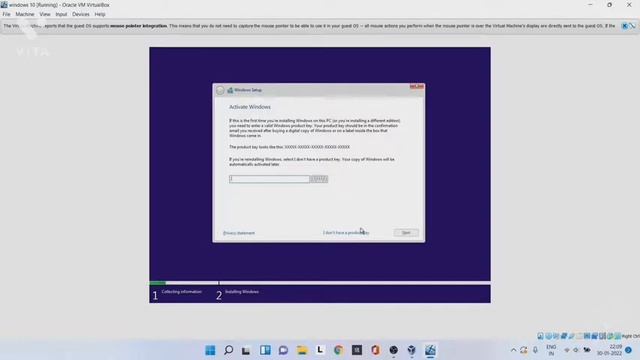Viewport: 640px width, 360px height.
Task: Launch Google Chrome from taskbar
Action: point(338,350)
